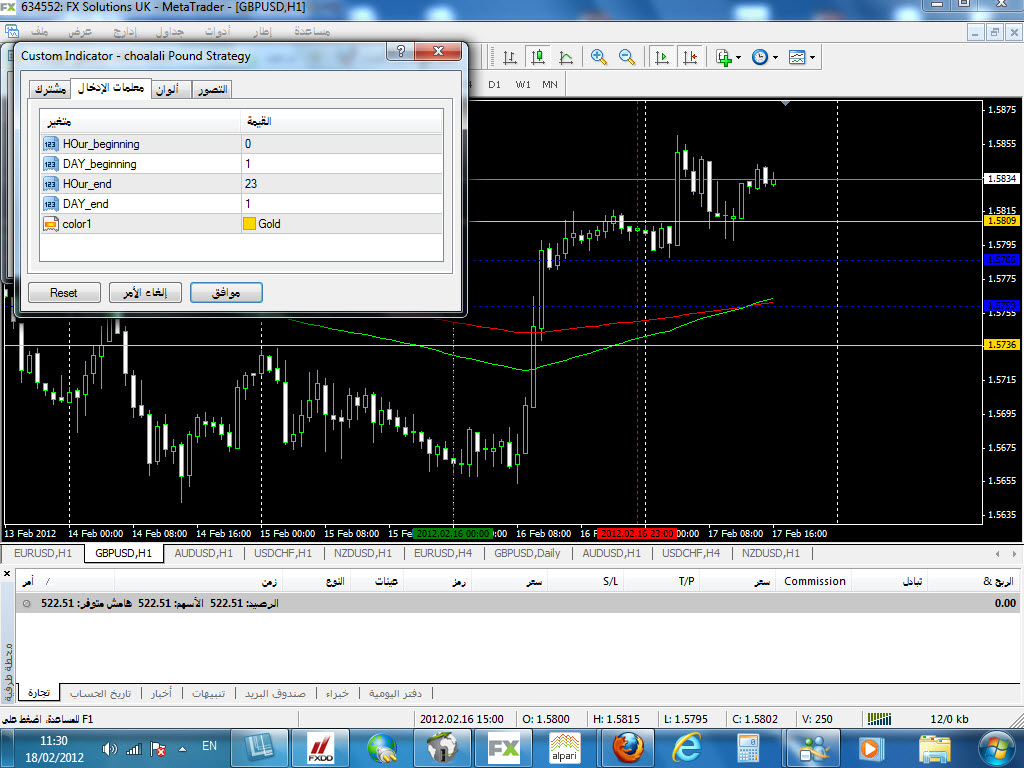Select the HOur_end value 23

tap(342, 184)
